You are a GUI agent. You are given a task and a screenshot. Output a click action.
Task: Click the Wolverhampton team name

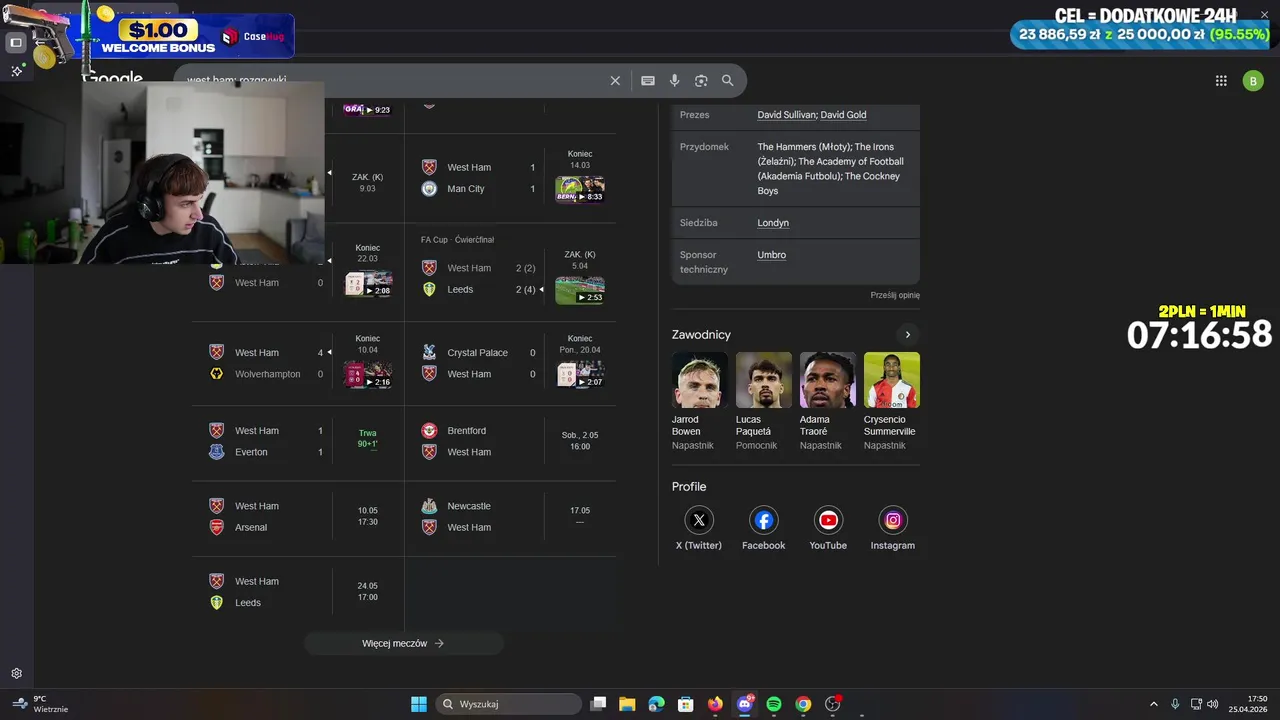[x=267, y=374]
